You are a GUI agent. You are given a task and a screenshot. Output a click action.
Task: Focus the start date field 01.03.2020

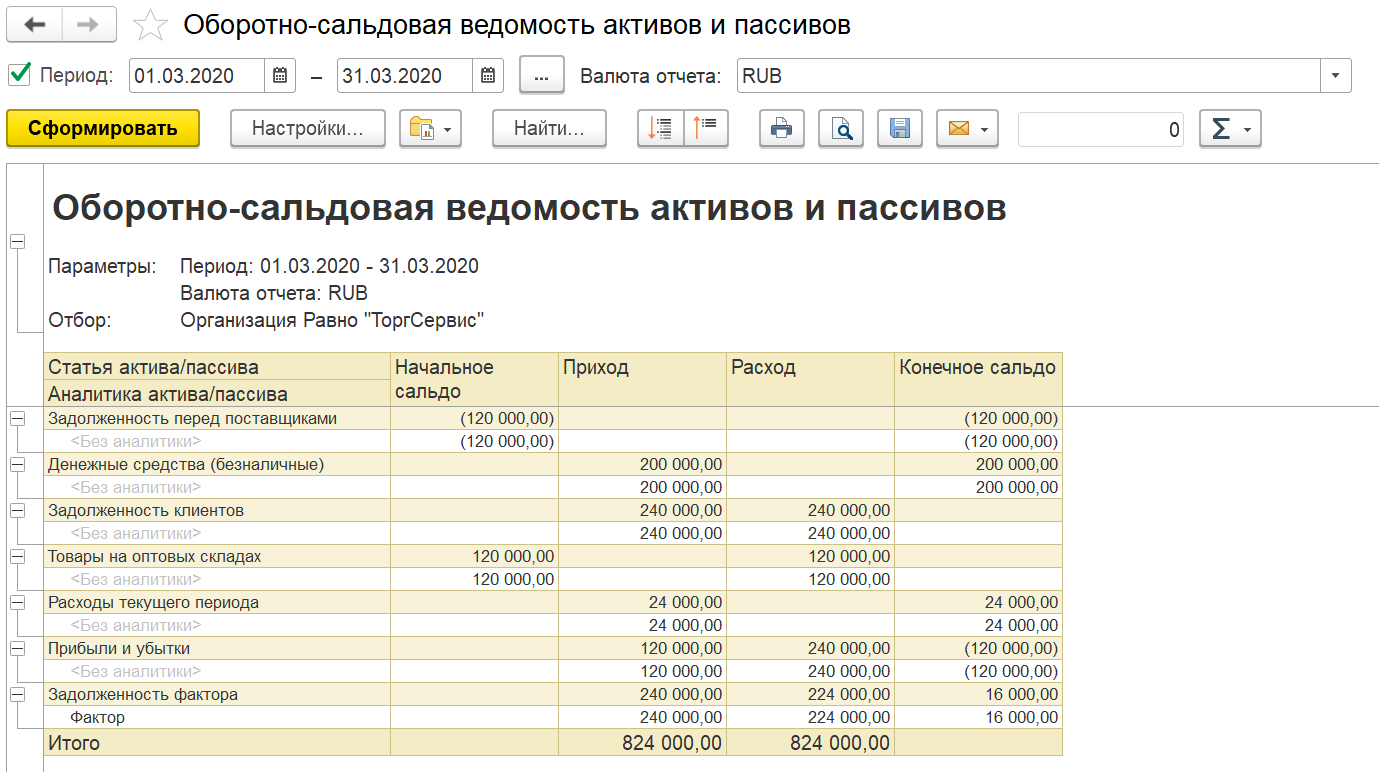197,76
